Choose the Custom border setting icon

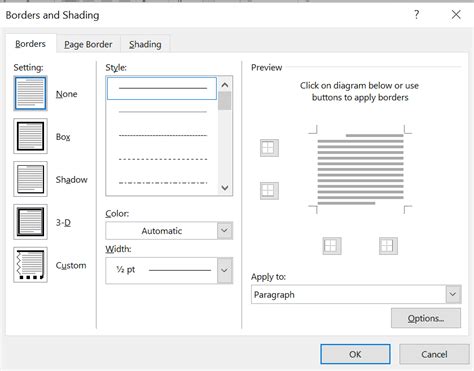(x=30, y=265)
